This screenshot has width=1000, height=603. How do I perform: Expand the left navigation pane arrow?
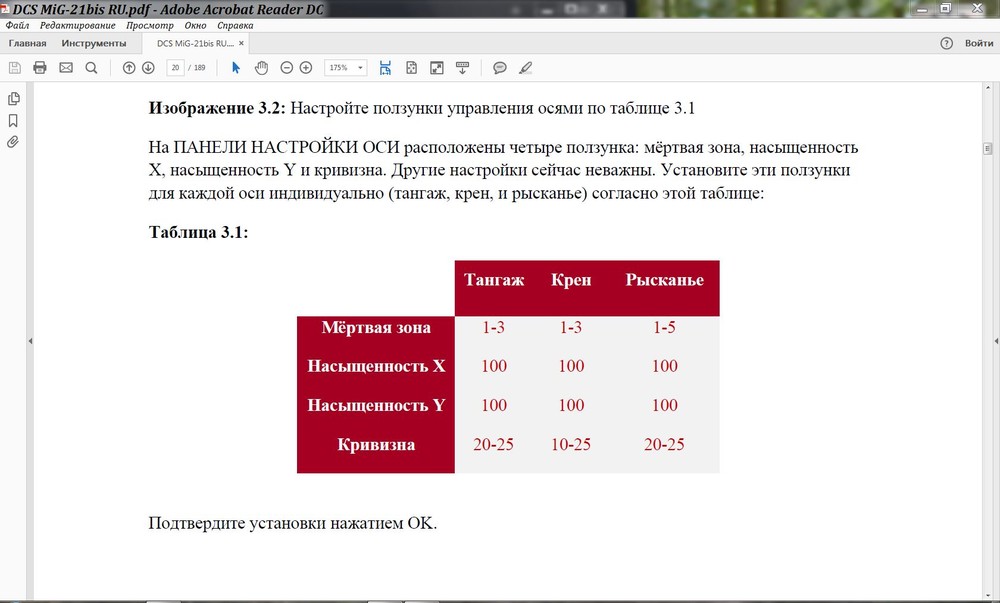point(30,341)
